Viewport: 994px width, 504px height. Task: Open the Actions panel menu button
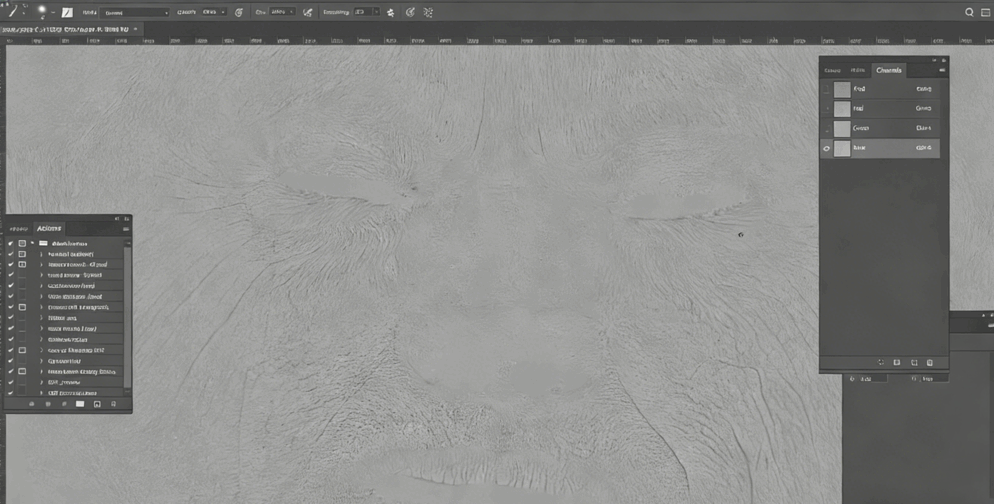click(x=125, y=229)
